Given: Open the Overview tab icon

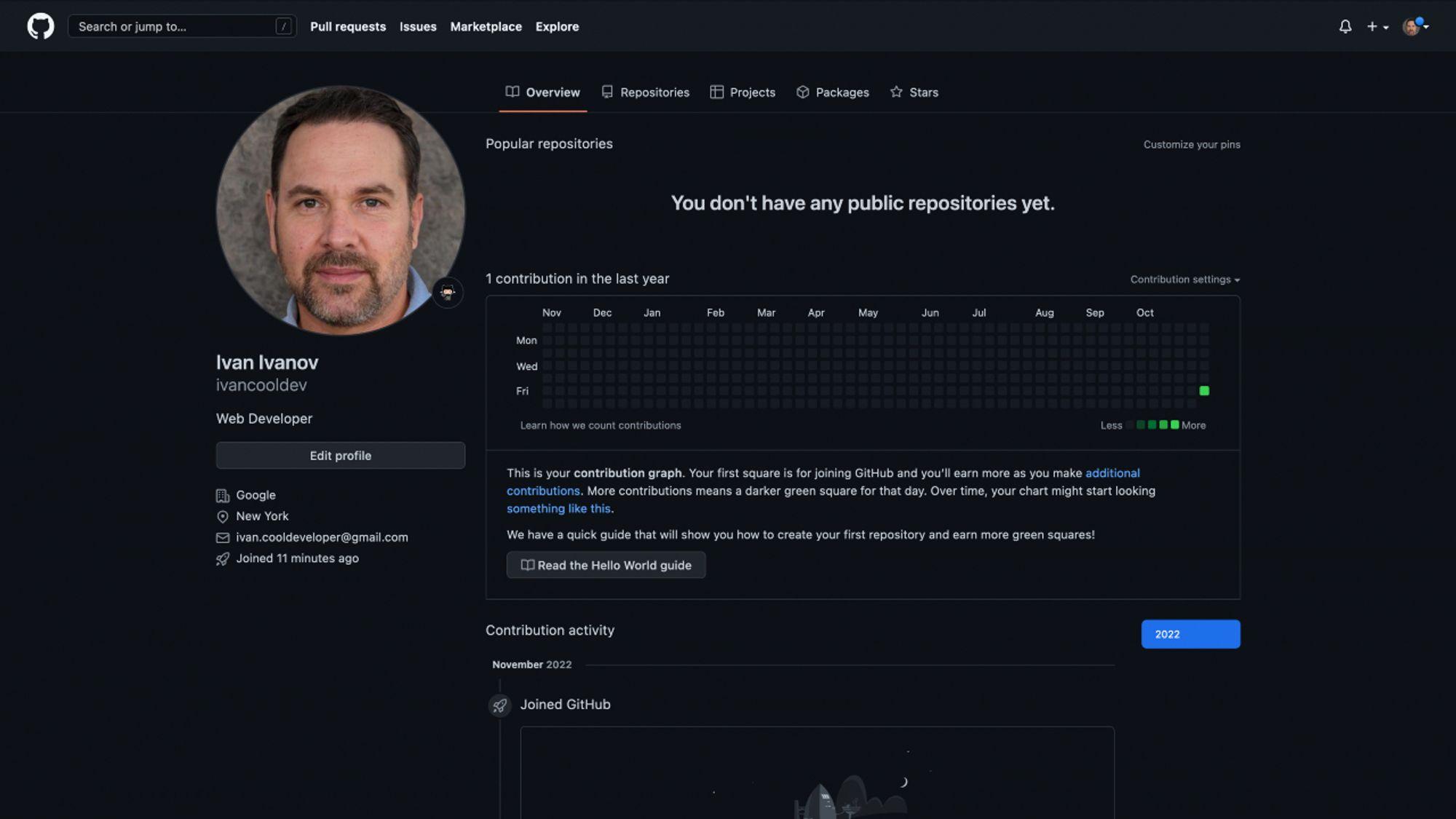Looking at the screenshot, I should [x=511, y=92].
